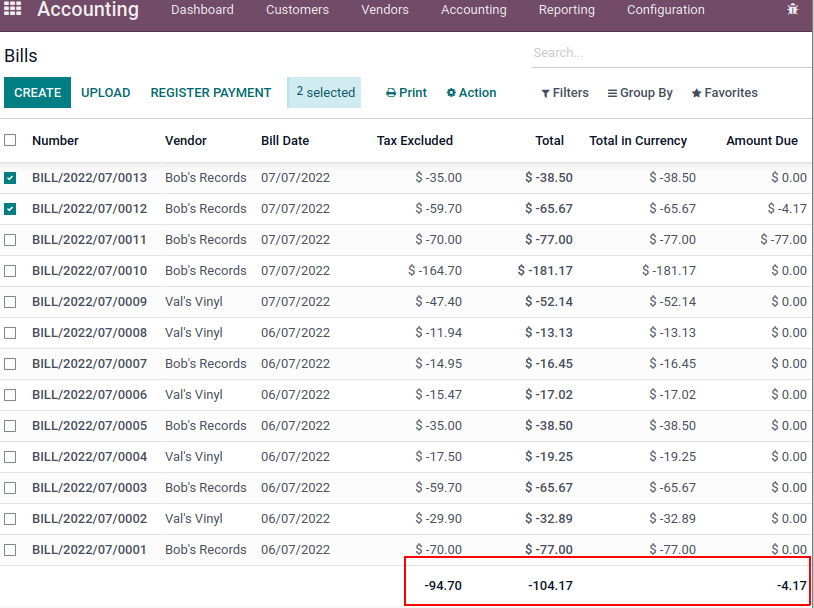Check the BILL/2022/07/0006 checkbox
814x608 pixels.
[x=10, y=395]
